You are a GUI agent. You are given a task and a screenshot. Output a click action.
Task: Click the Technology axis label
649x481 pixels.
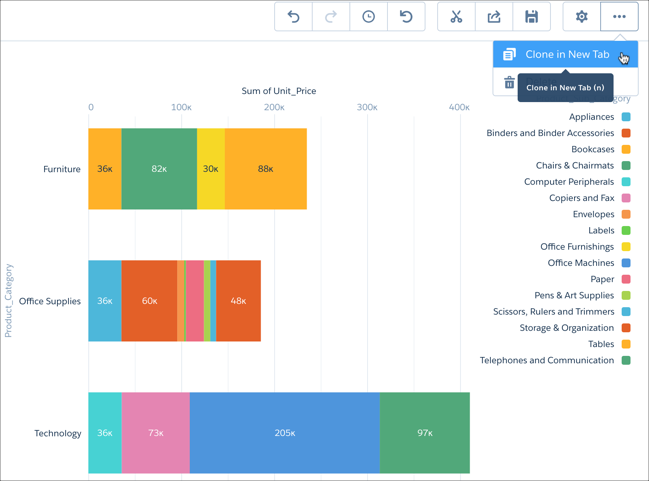(58, 433)
